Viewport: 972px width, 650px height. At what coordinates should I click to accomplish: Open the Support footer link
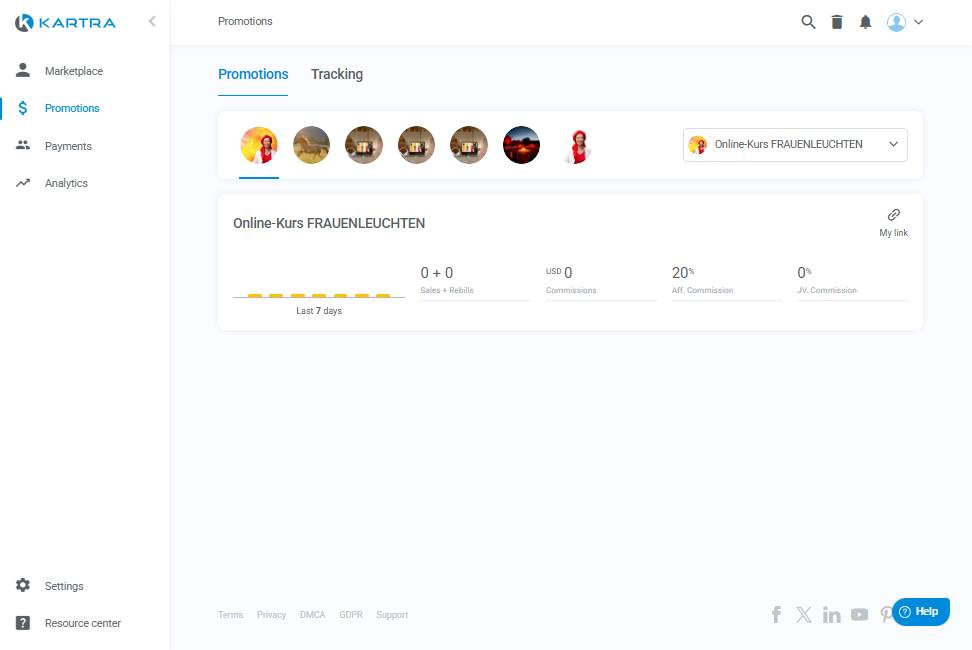pyautogui.click(x=392, y=615)
